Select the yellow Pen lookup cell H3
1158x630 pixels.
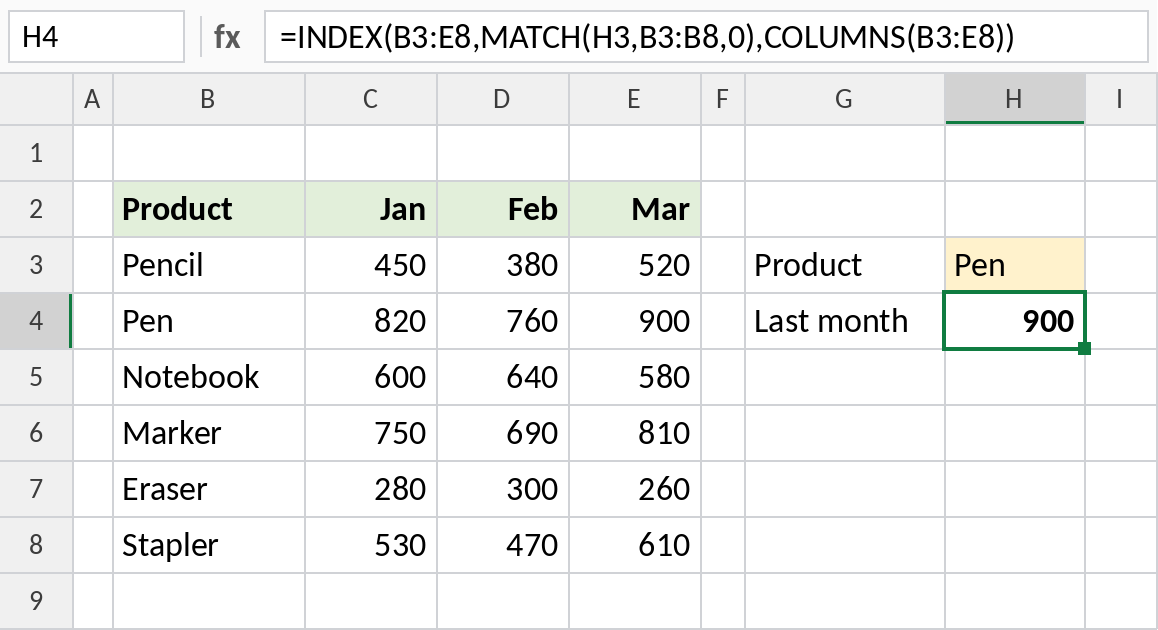click(x=1015, y=265)
